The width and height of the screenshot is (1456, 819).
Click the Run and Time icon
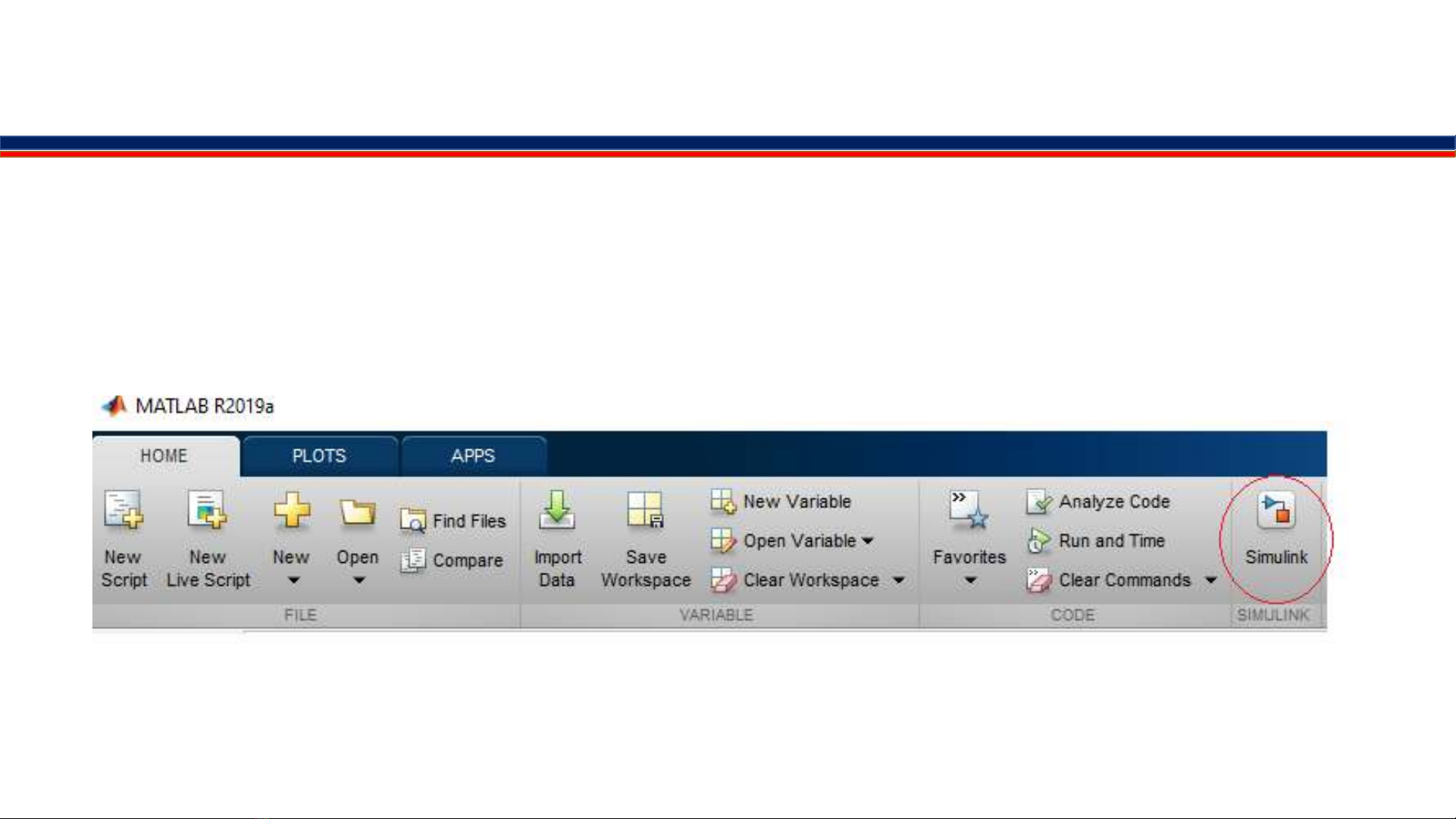(x=1038, y=541)
